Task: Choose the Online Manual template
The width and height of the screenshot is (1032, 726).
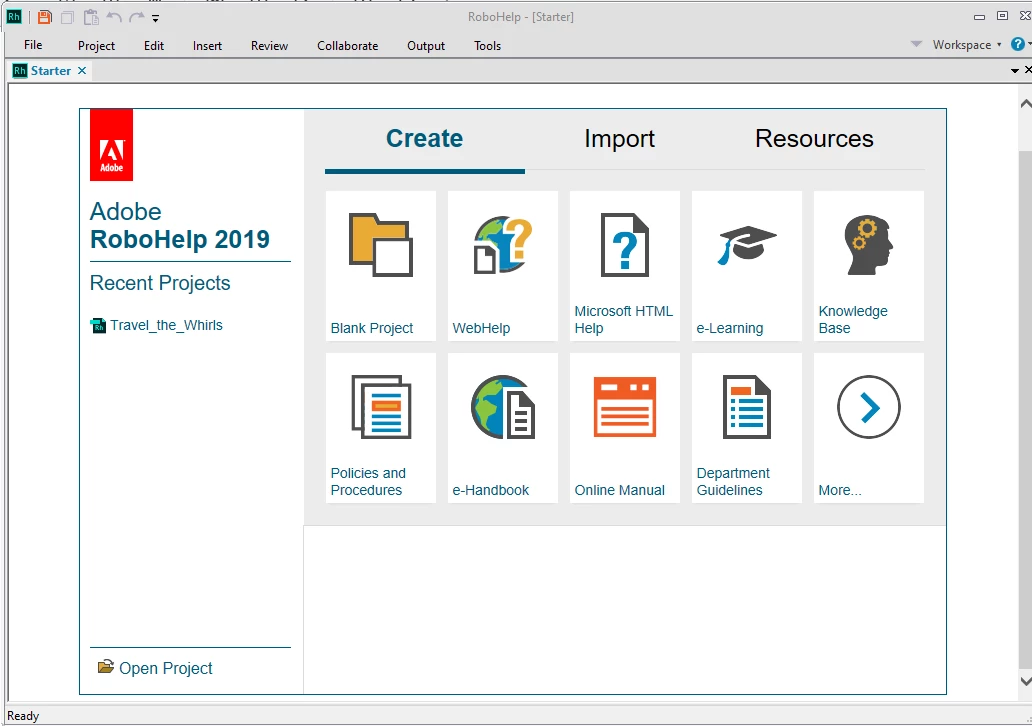Action: tap(625, 428)
